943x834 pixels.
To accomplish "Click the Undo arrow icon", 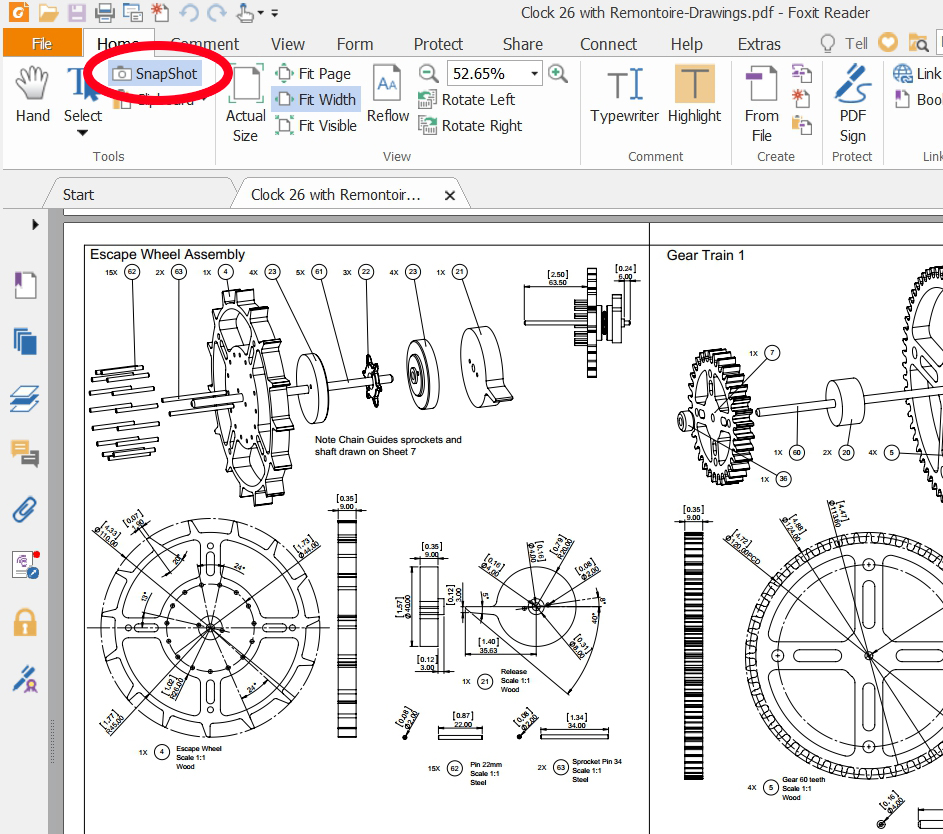I will (188, 12).
